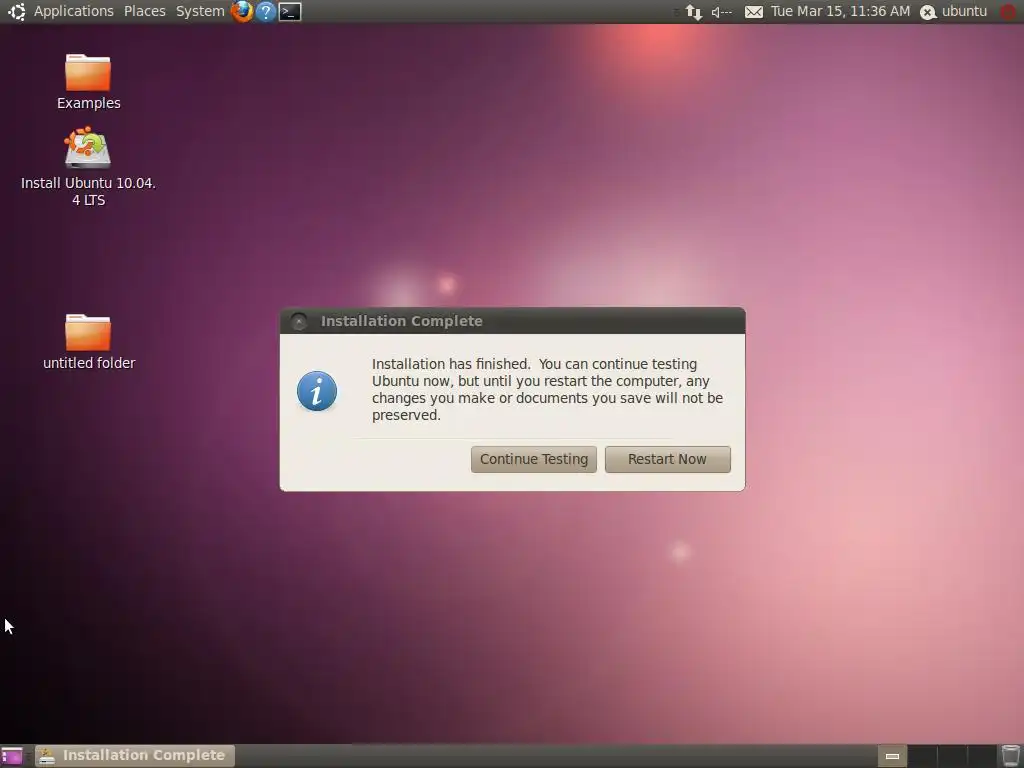1024x768 pixels.
Task: Click the 'Installation has finished' message text
Action: [x=547, y=389]
